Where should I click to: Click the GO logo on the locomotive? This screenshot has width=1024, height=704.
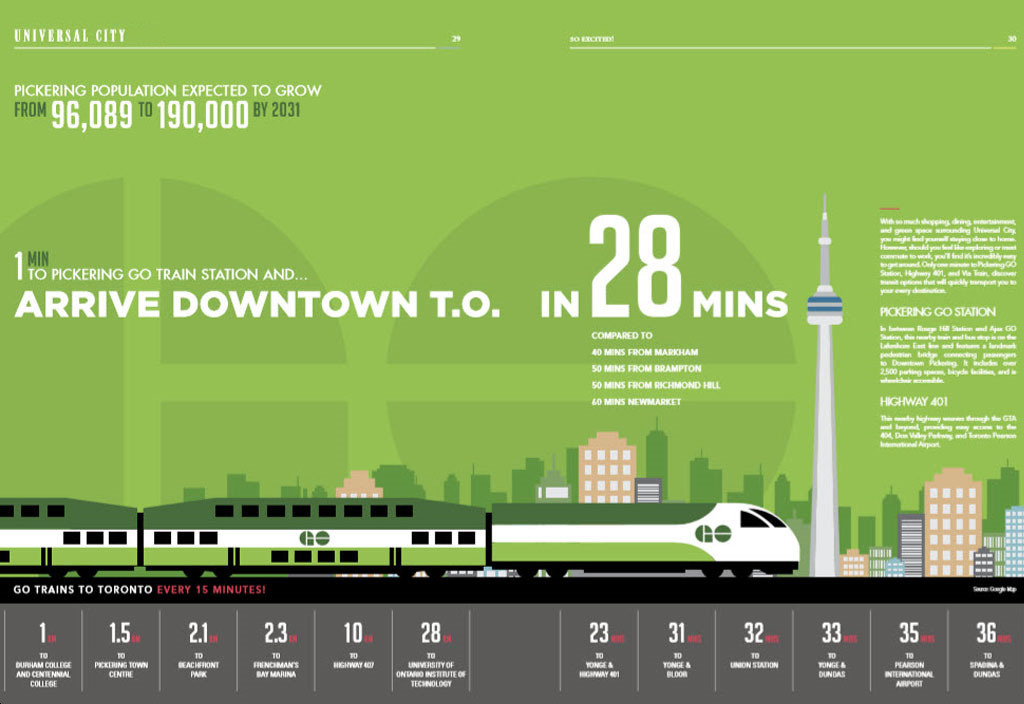pyautogui.click(x=715, y=534)
